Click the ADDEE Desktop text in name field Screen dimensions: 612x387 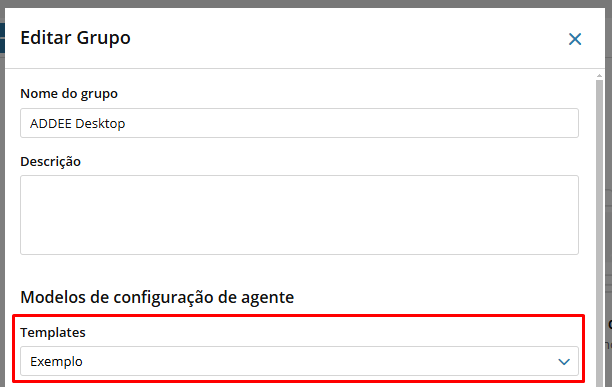click(77, 124)
